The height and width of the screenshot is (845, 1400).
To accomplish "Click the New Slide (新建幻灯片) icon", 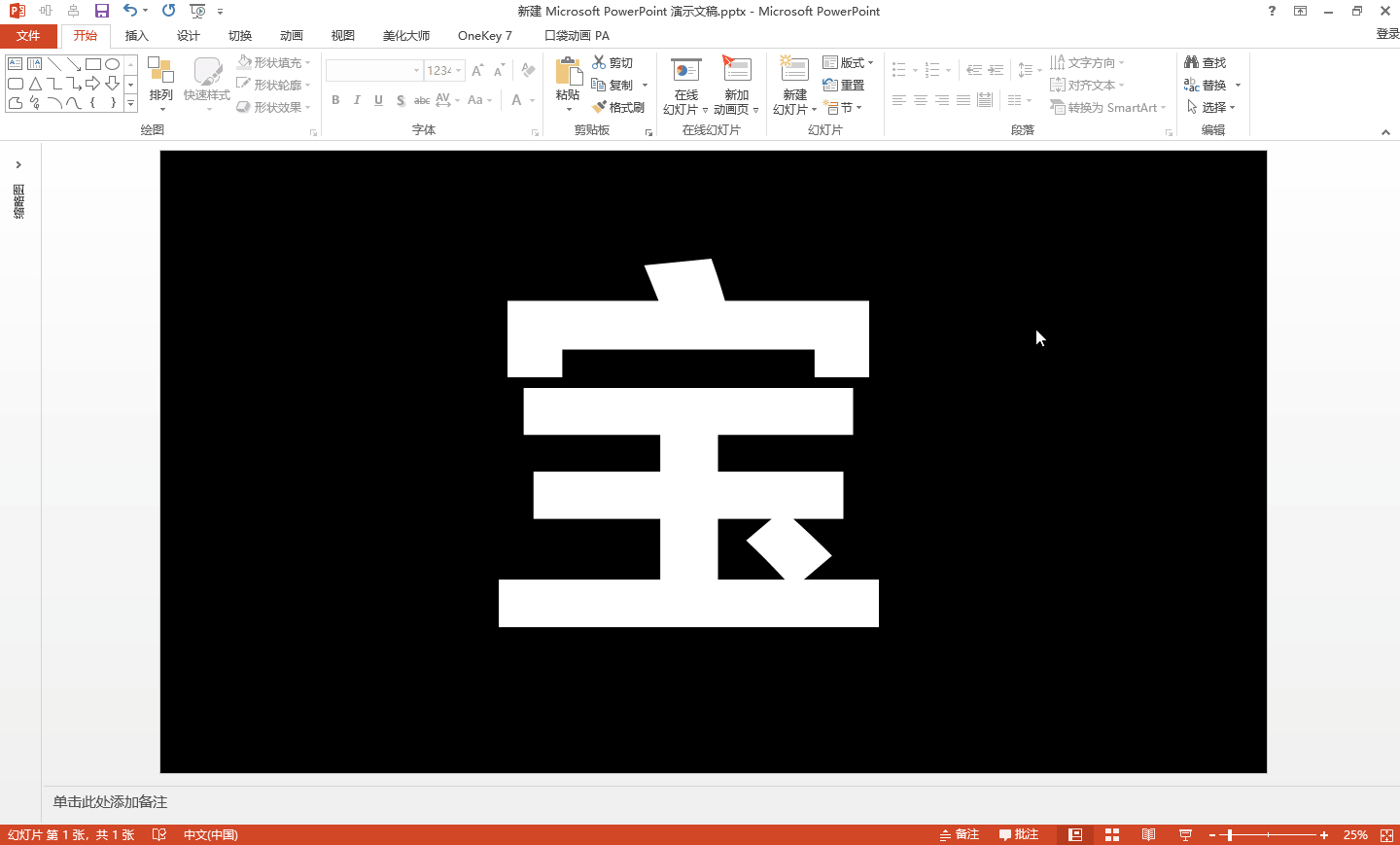I will click(794, 70).
